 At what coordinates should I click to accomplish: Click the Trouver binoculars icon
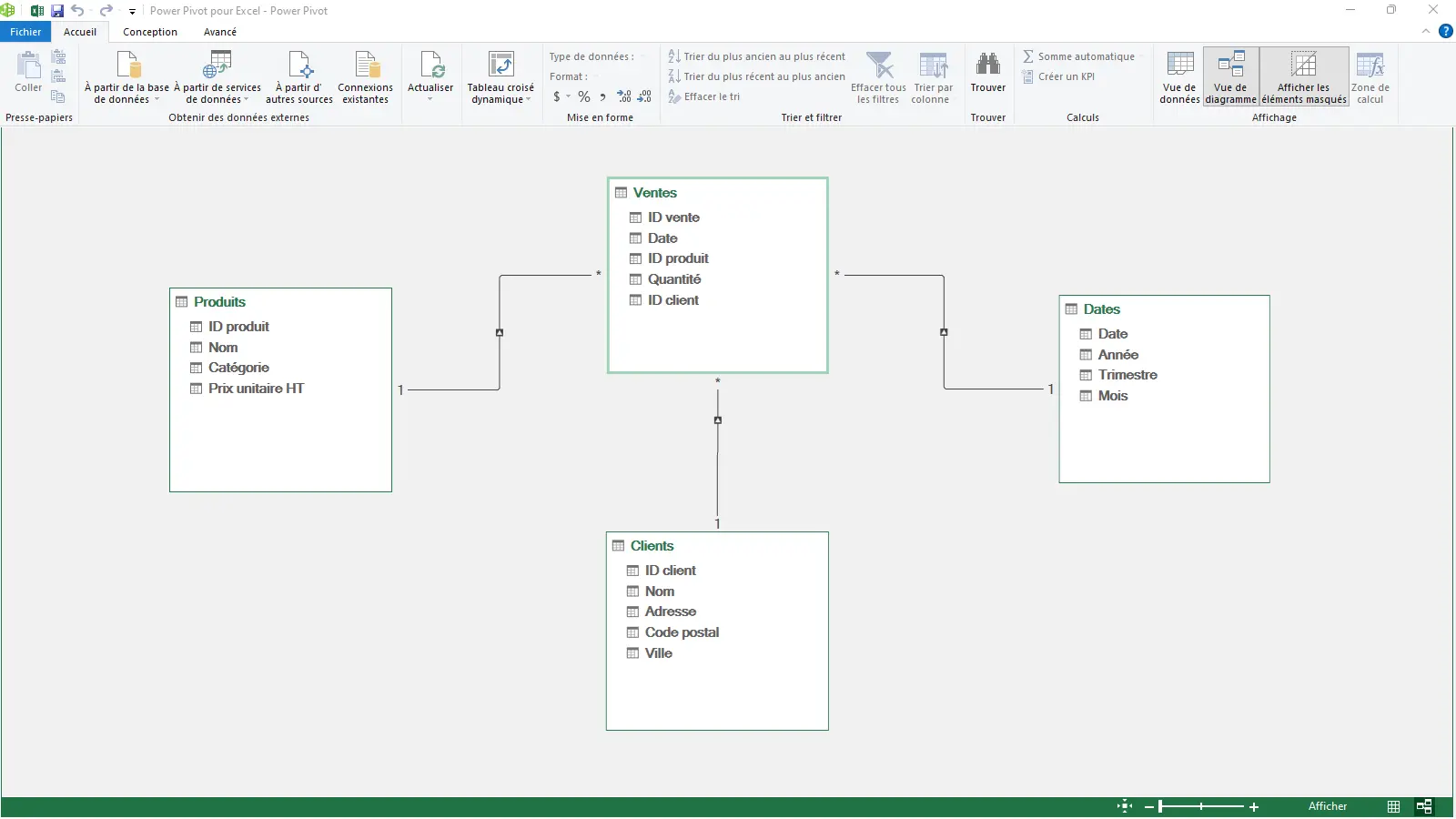(988, 64)
